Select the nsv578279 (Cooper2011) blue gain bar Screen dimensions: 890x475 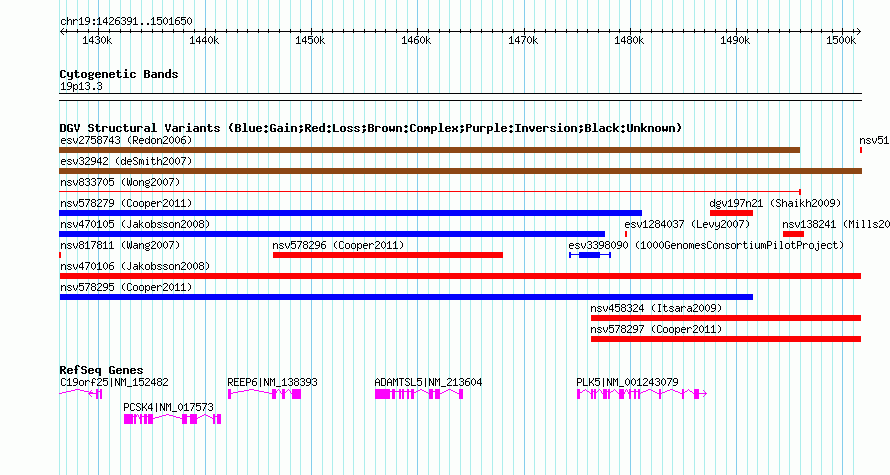pyautogui.click(x=351, y=213)
